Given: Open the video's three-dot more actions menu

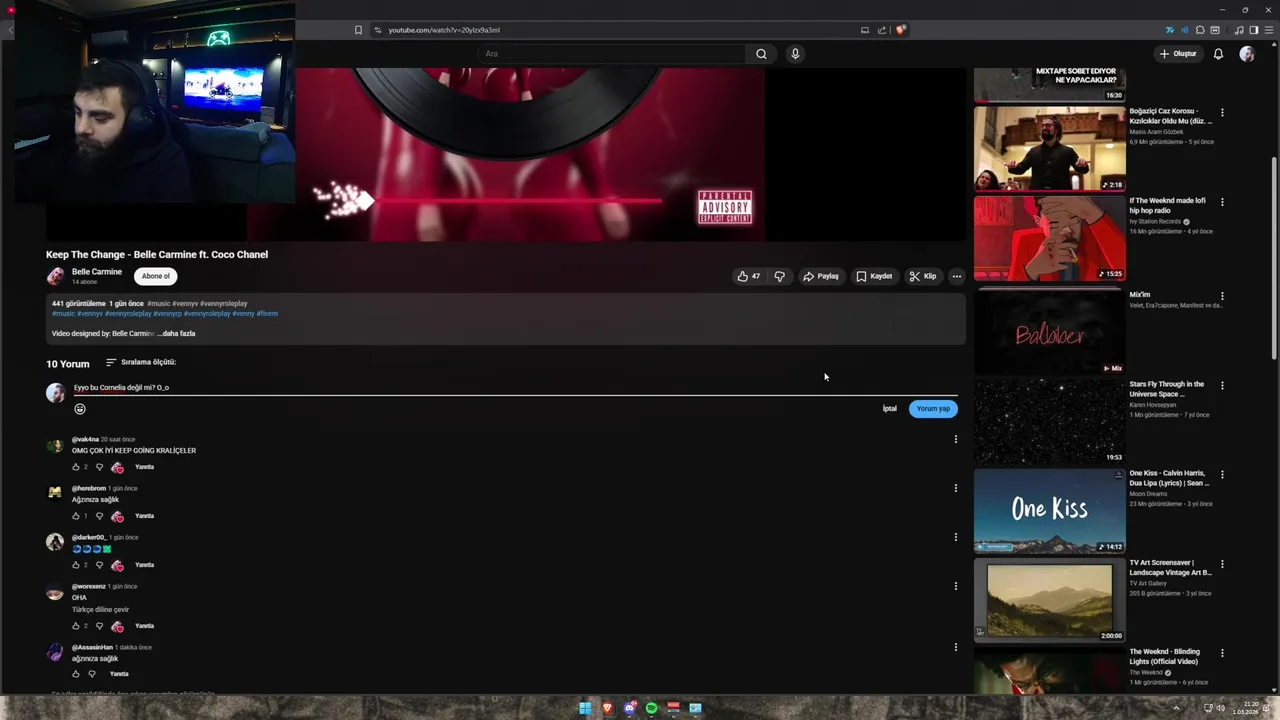Looking at the screenshot, I should click(x=957, y=276).
